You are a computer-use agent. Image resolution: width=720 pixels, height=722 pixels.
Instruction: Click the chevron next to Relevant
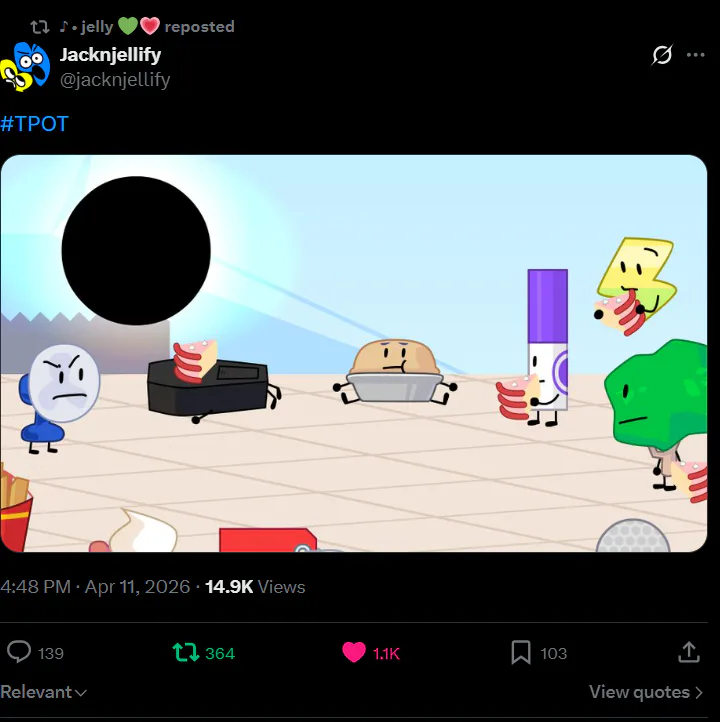(81, 693)
